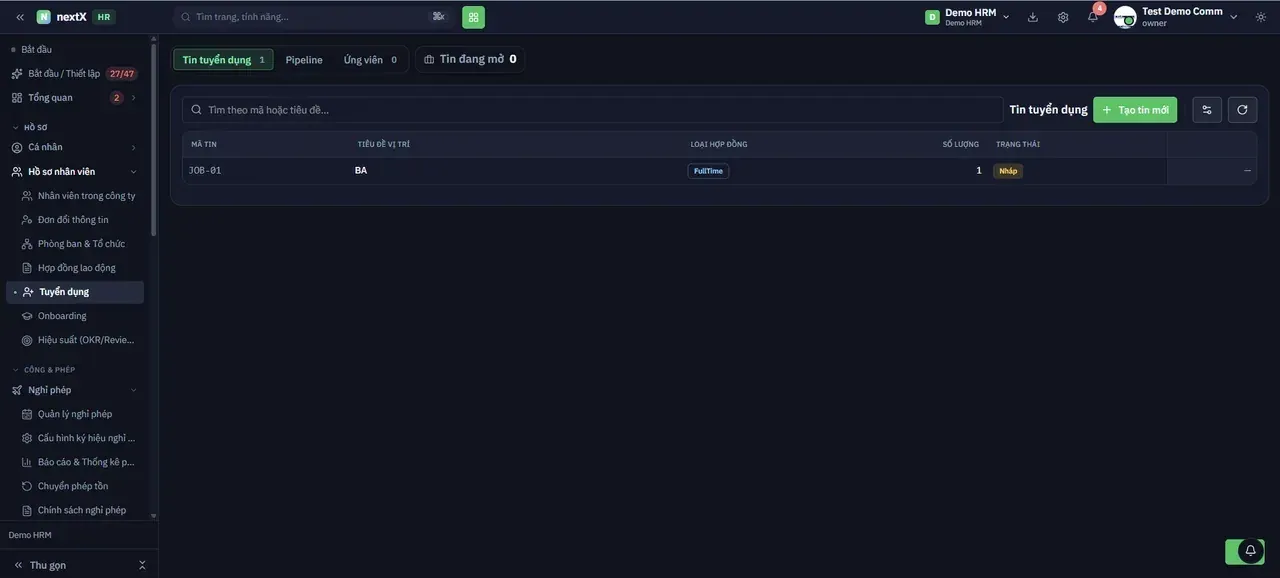Switch to the Pipeline tab
Image resolution: width=1280 pixels, height=578 pixels.
point(304,60)
